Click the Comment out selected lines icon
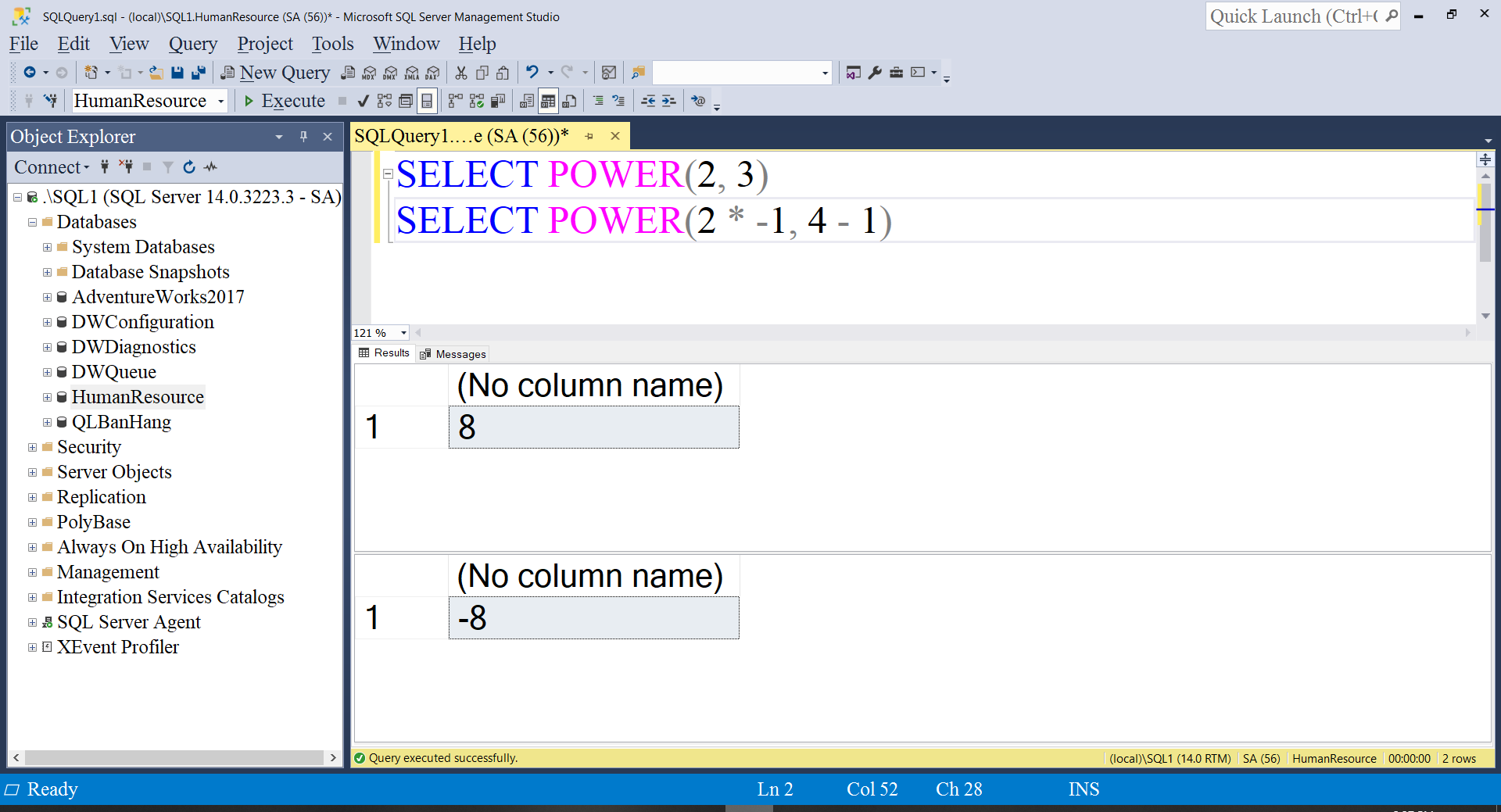Screen dimensions: 1501x812 coord(598,101)
